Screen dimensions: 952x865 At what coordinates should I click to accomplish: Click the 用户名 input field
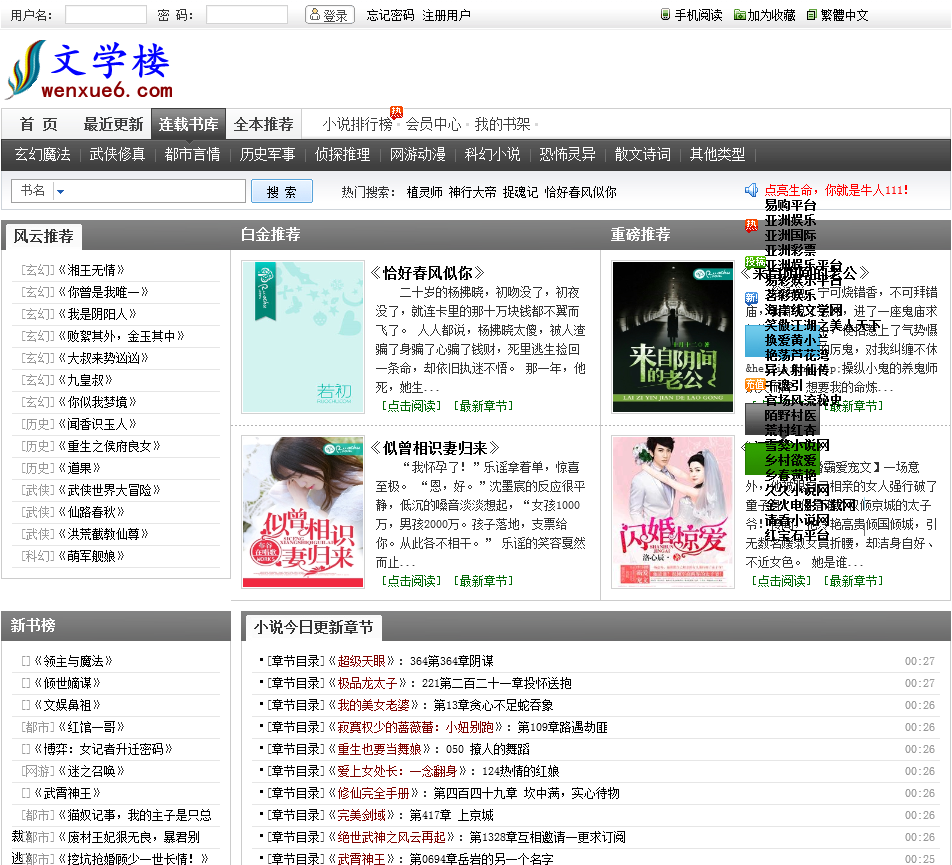[106, 15]
